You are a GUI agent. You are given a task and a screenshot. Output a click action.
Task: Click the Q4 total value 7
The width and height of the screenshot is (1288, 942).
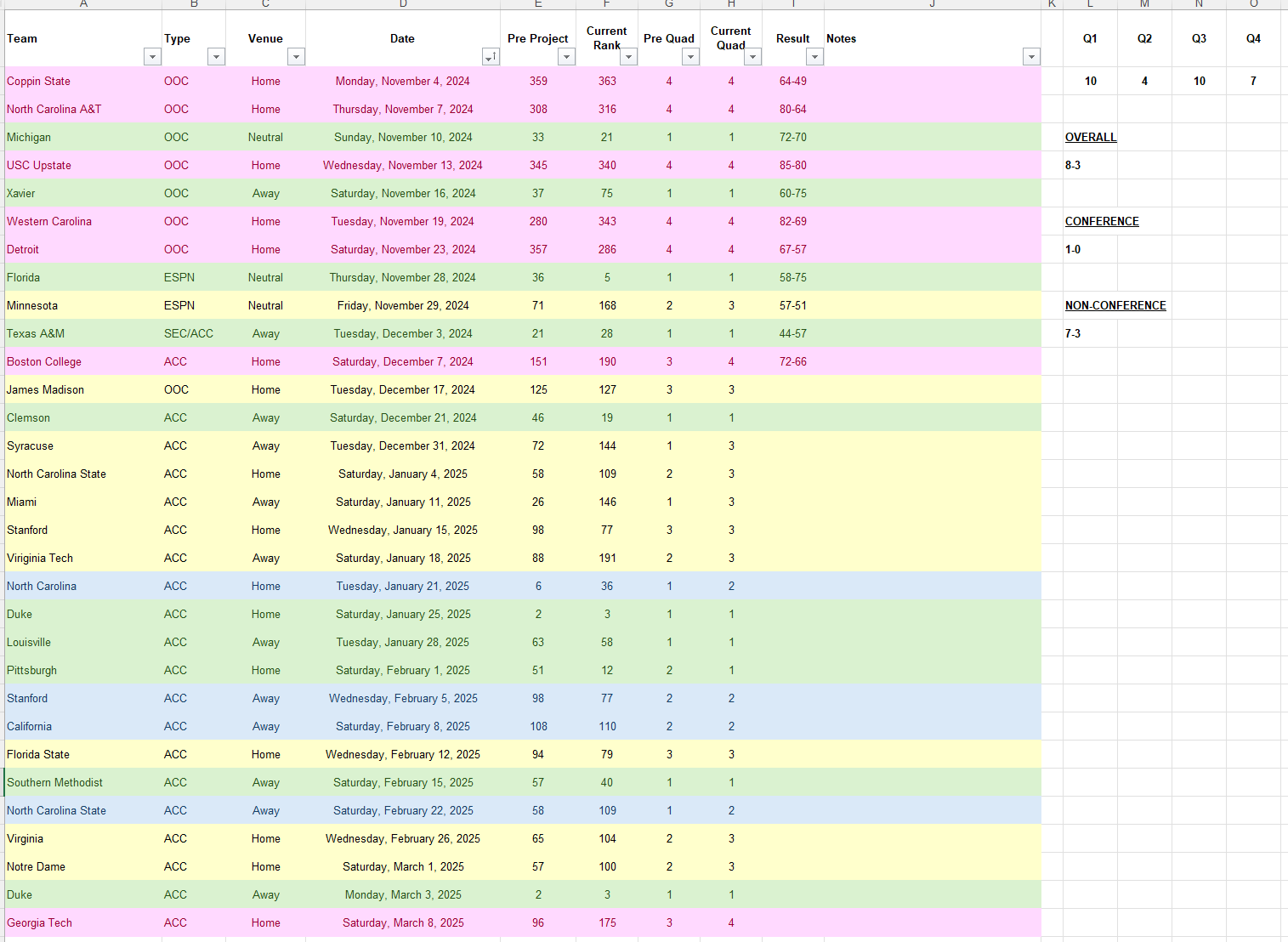click(1253, 81)
